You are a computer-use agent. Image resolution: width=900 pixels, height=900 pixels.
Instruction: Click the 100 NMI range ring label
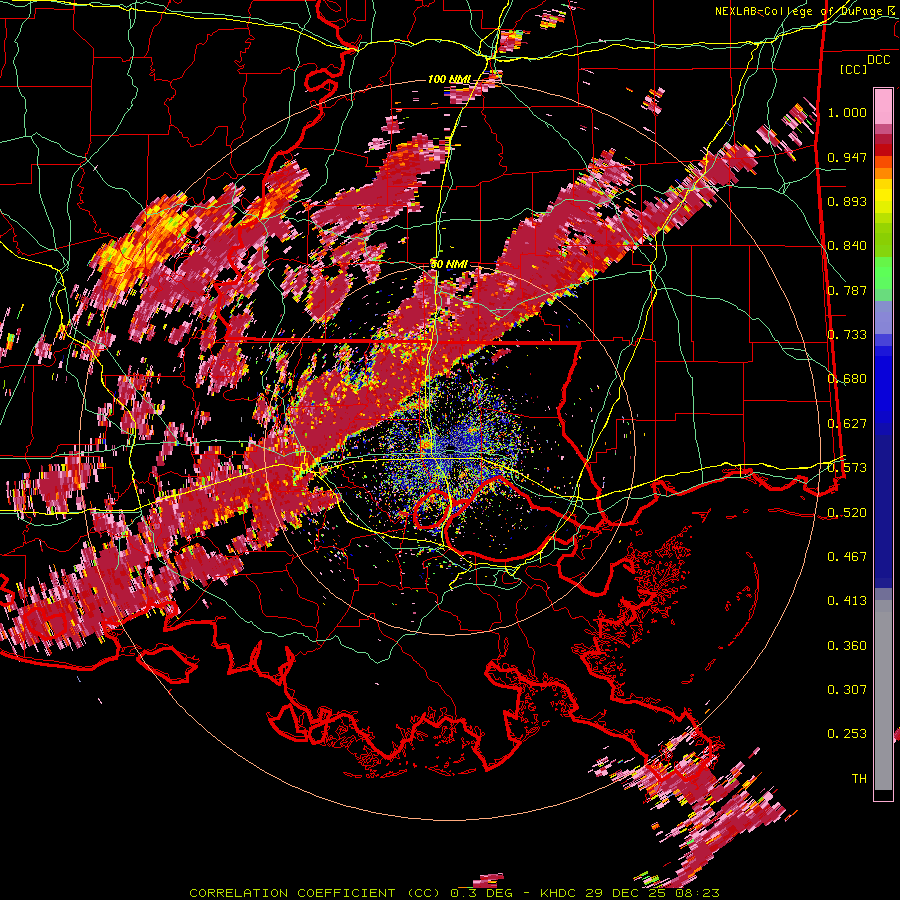tap(449, 79)
